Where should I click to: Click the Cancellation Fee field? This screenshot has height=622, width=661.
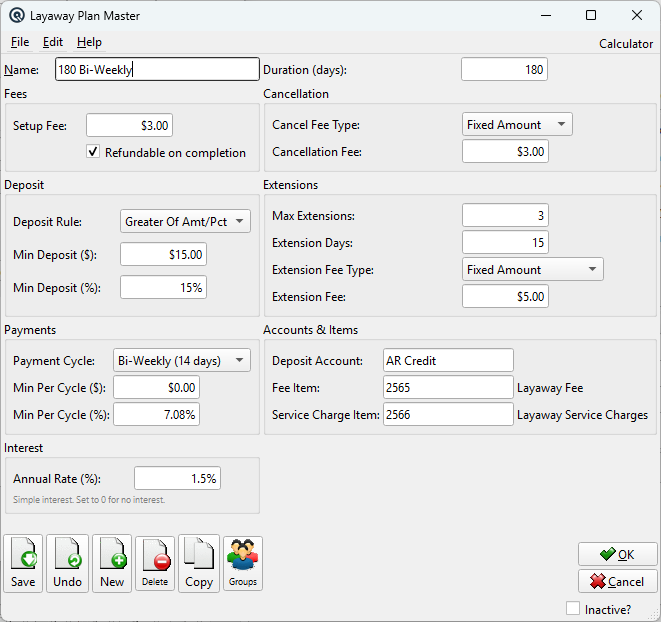pos(505,151)
